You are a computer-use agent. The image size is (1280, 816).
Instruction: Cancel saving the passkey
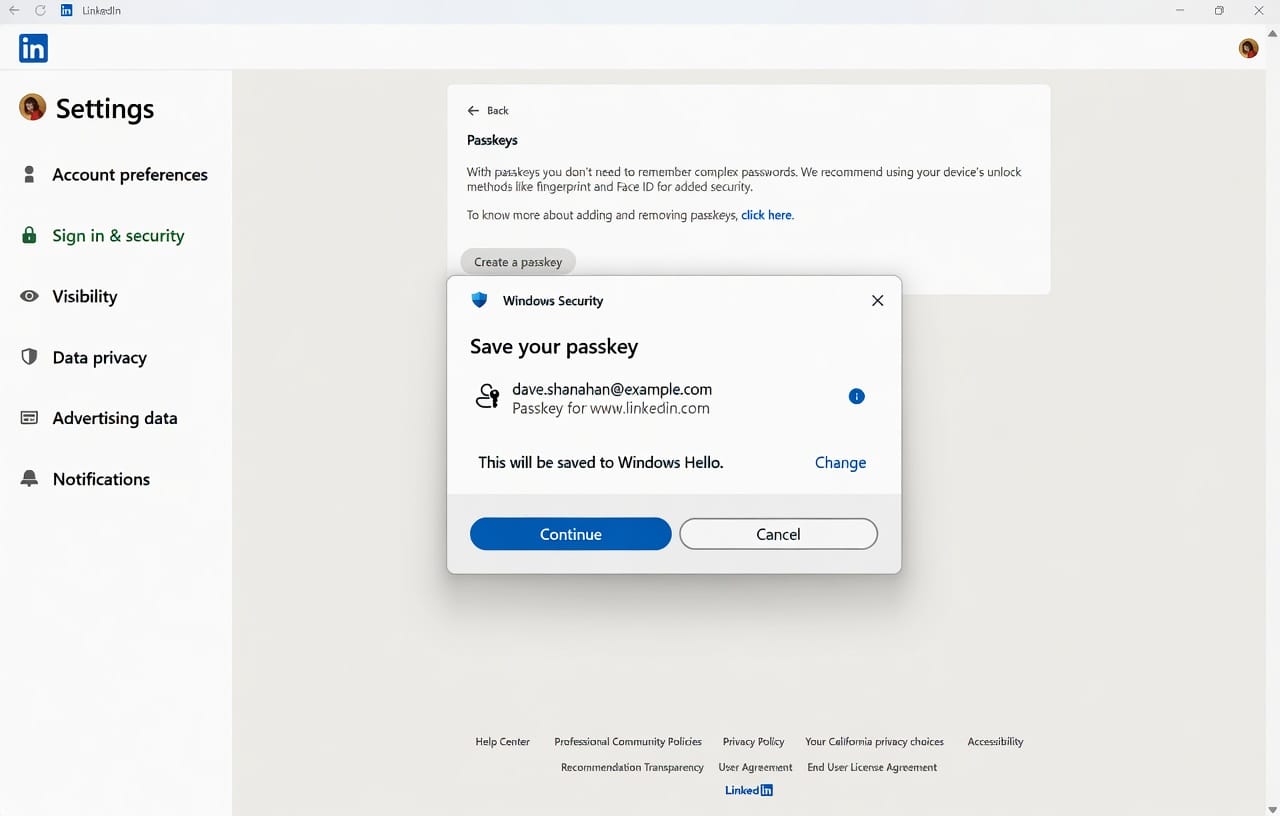tap(777, 533)
